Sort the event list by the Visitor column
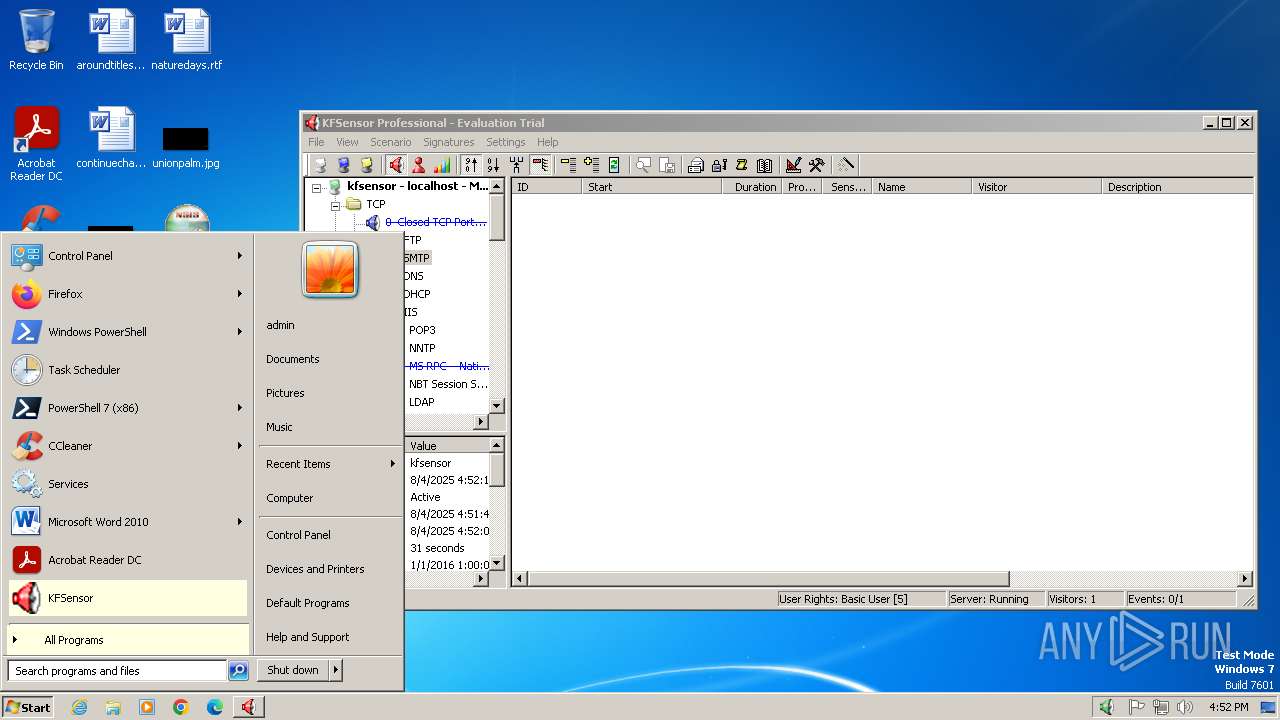1280x720 pixels. click(x=1037, y=187)
